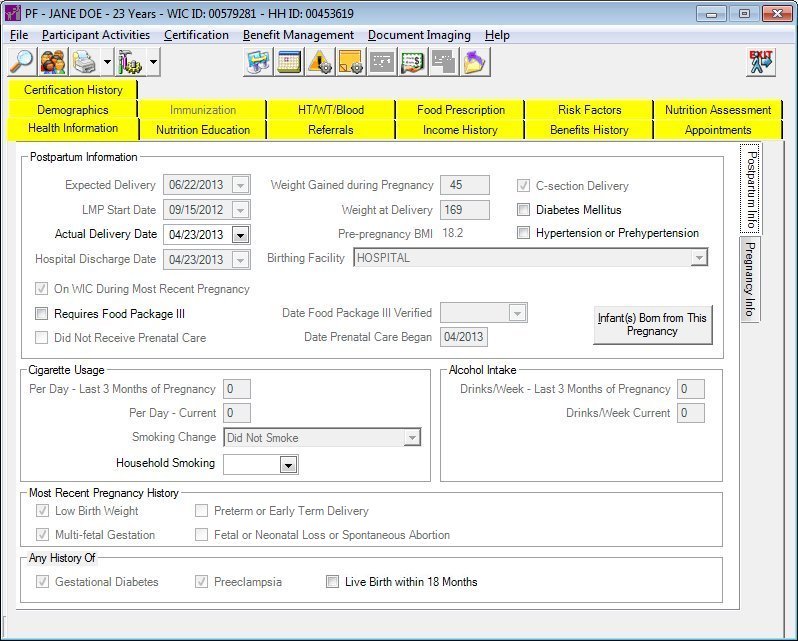Switch to Nutrition Education tab
The height and width of the screenshot is (641, 798).
click(203, 130)
